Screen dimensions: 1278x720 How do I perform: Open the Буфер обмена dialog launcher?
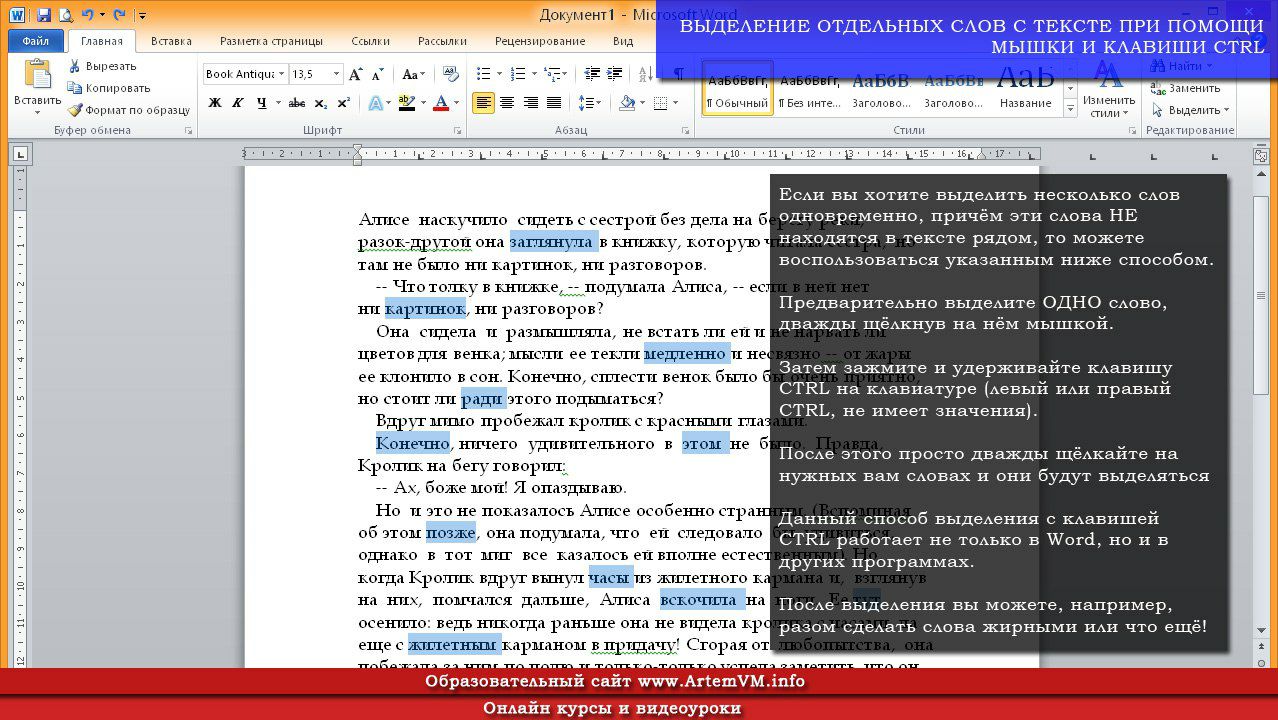(188, 131)
